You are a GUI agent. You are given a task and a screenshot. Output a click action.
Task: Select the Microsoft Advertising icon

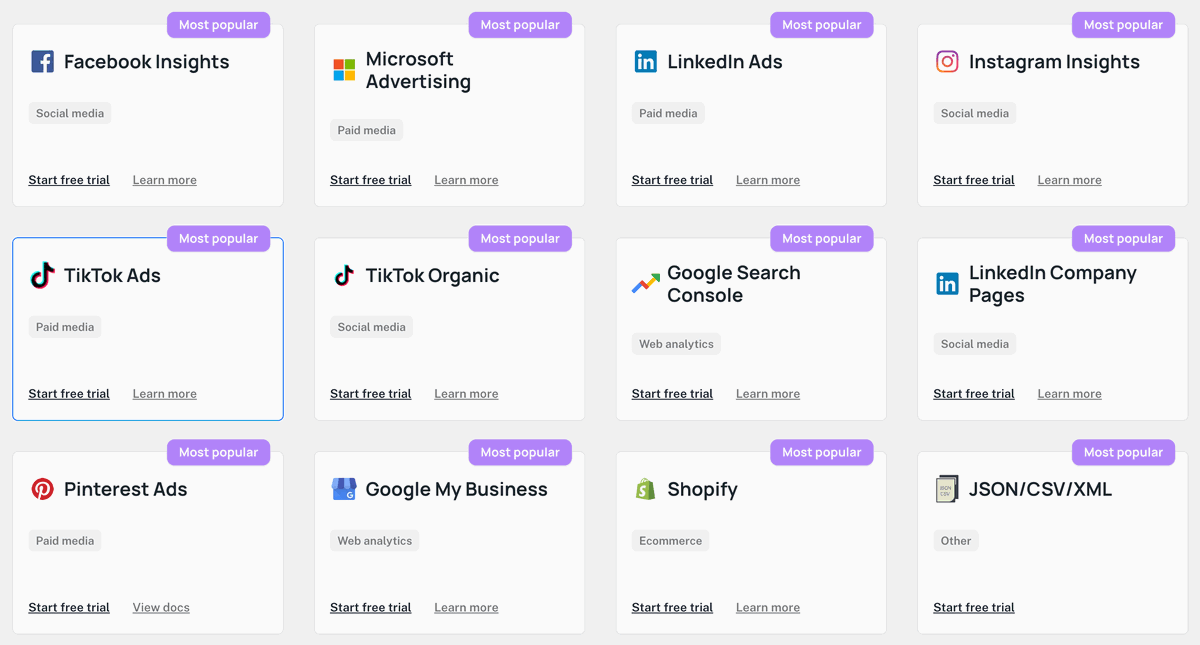342,70
